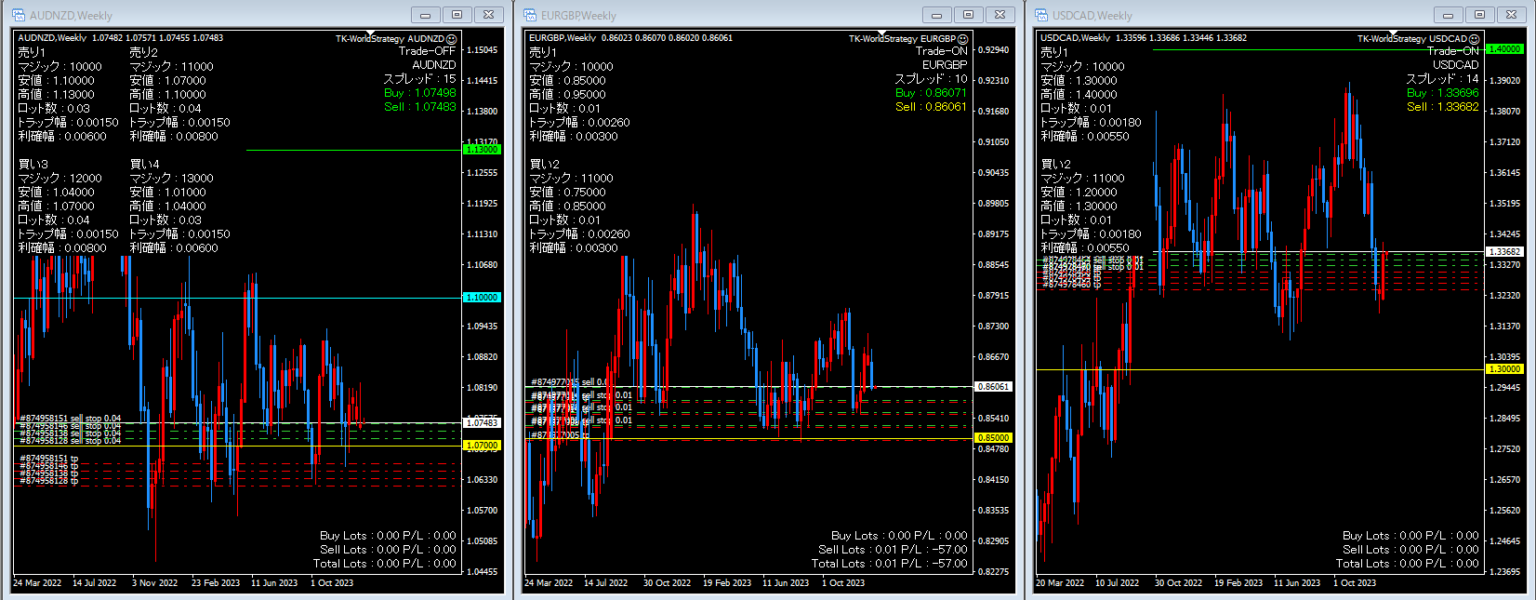
Task: Minimize the EURGBP Weekly chart window
Action: [937, 15]
